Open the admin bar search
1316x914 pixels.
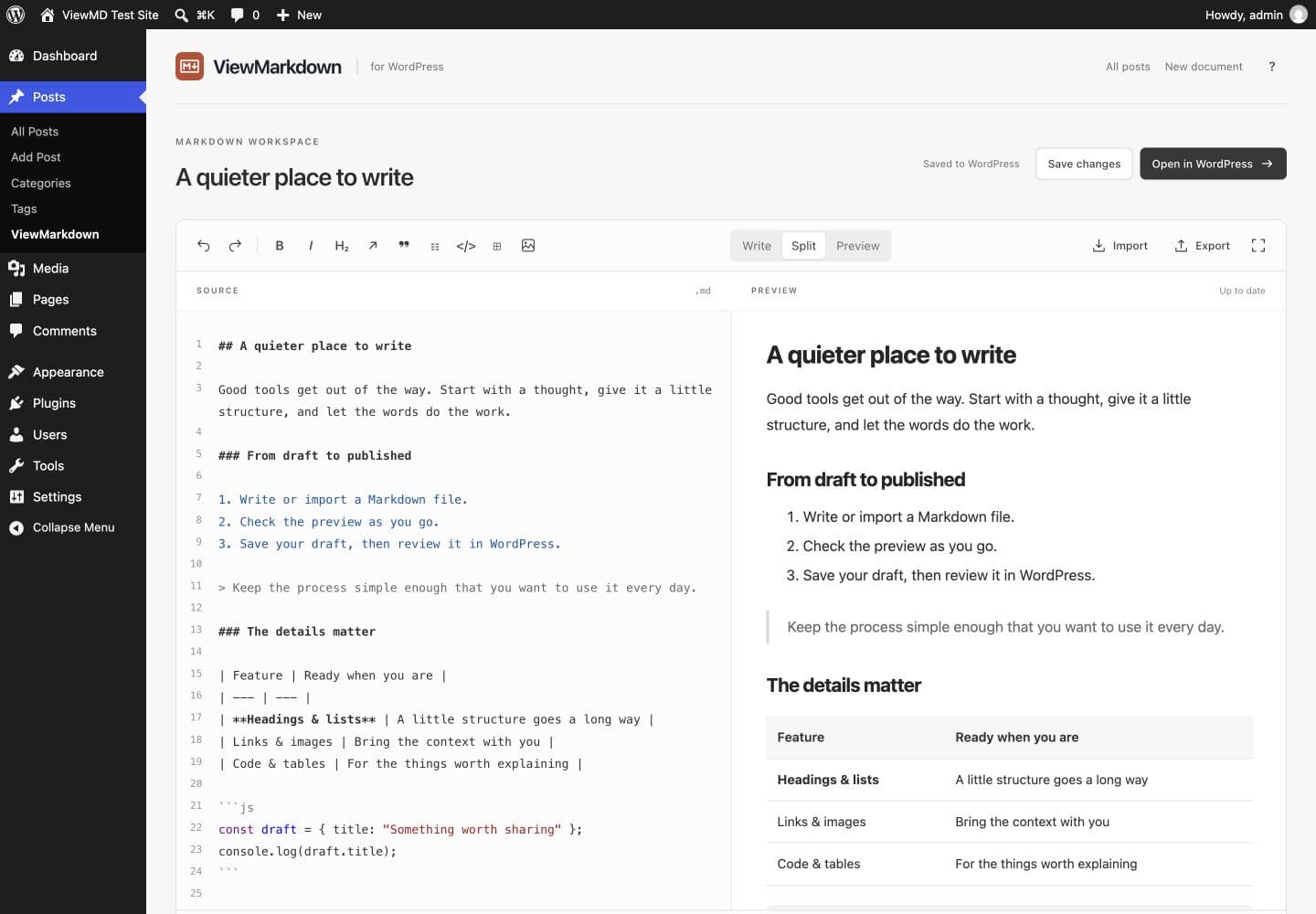(194, 15)
